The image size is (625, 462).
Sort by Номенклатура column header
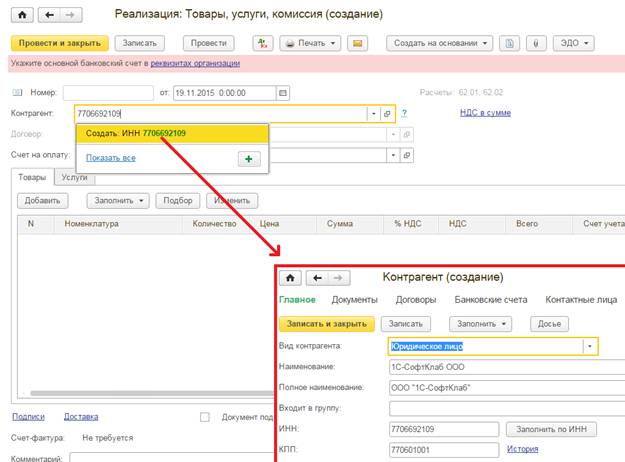[118, 224]
